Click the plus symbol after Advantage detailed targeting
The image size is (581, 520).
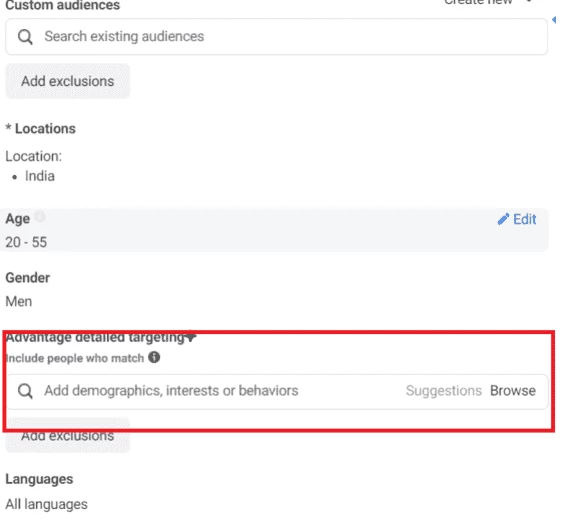pos(190,337)
